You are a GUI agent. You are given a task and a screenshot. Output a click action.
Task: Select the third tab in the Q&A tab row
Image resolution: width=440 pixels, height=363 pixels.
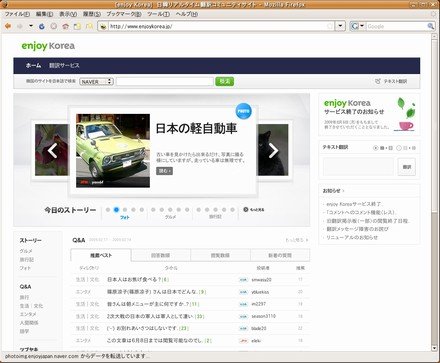coord(220,255)
